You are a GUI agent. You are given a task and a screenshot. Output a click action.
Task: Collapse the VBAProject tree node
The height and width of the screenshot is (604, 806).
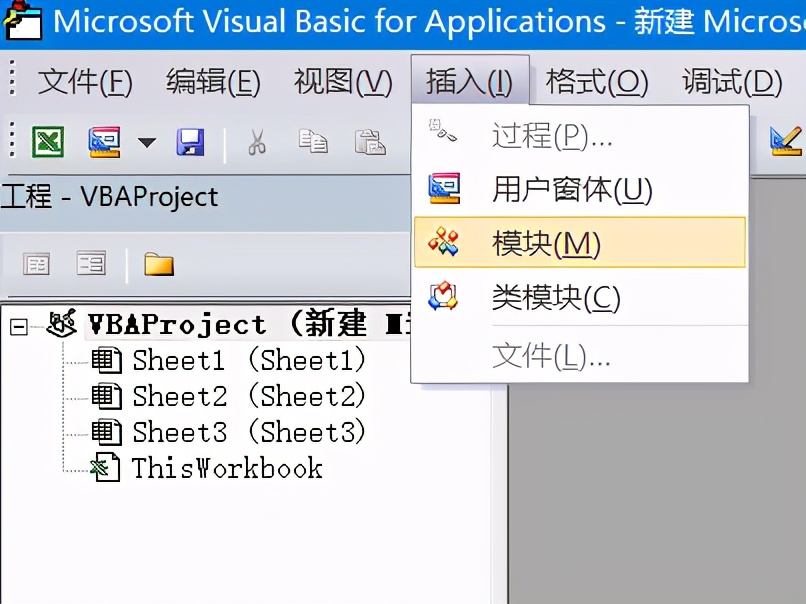pos(19,327)
